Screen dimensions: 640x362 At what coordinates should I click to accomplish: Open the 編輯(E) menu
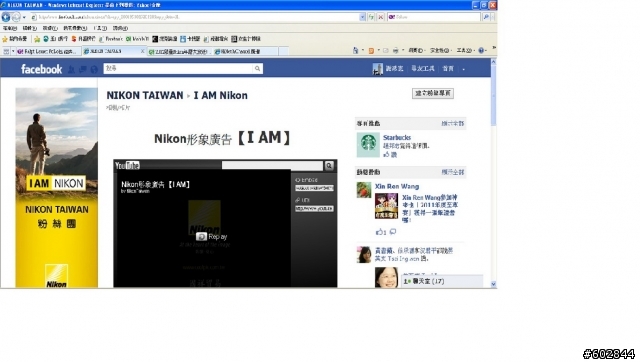pyautogui.click(x=29, y=28)
